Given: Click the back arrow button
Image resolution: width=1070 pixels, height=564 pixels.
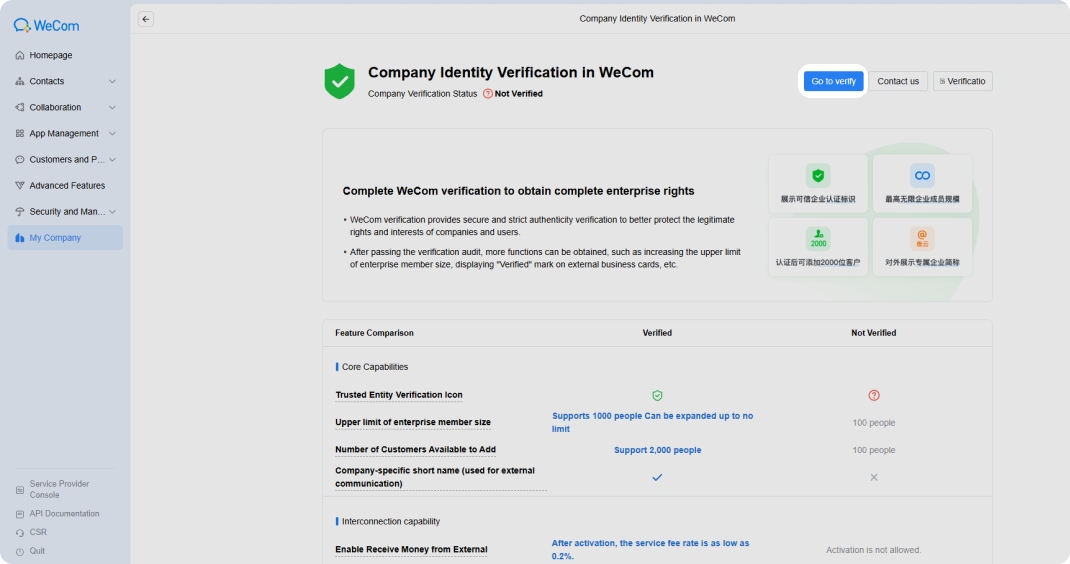Looking at the screenshot, I should pyautogui.click(x=145, y=19).
